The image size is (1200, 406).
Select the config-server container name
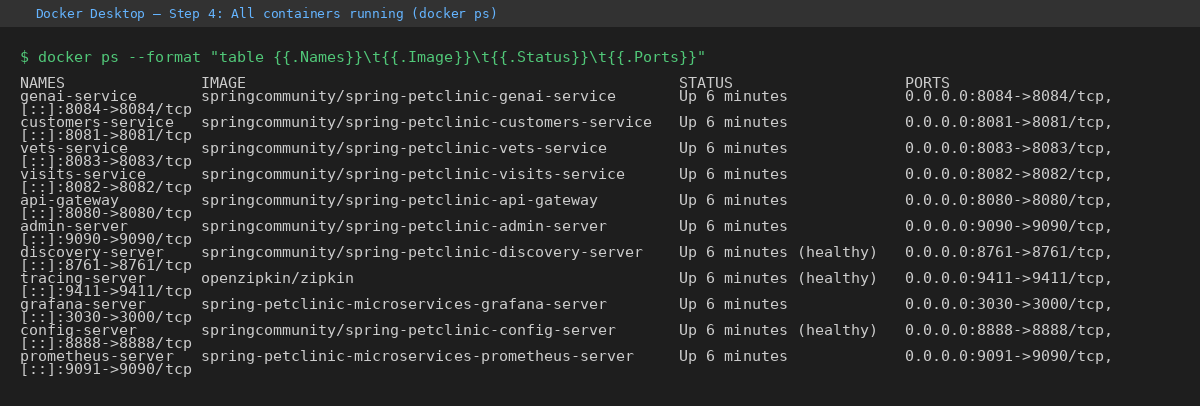click(78, 330)
